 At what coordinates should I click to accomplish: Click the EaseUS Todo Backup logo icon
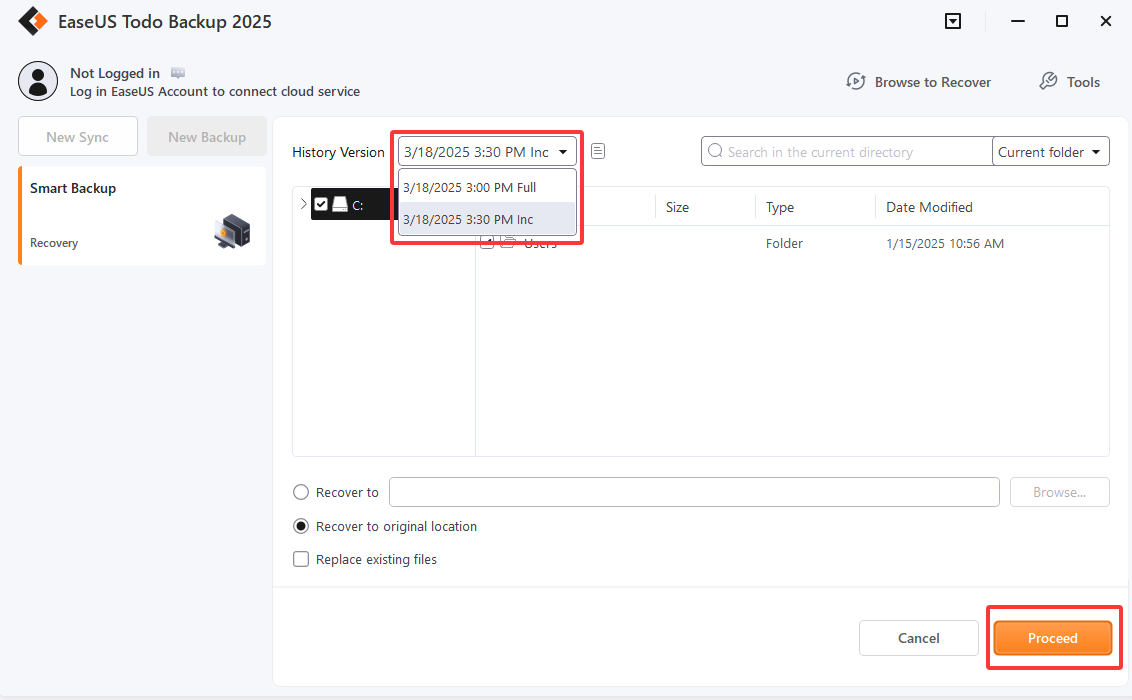coord(33,22)
